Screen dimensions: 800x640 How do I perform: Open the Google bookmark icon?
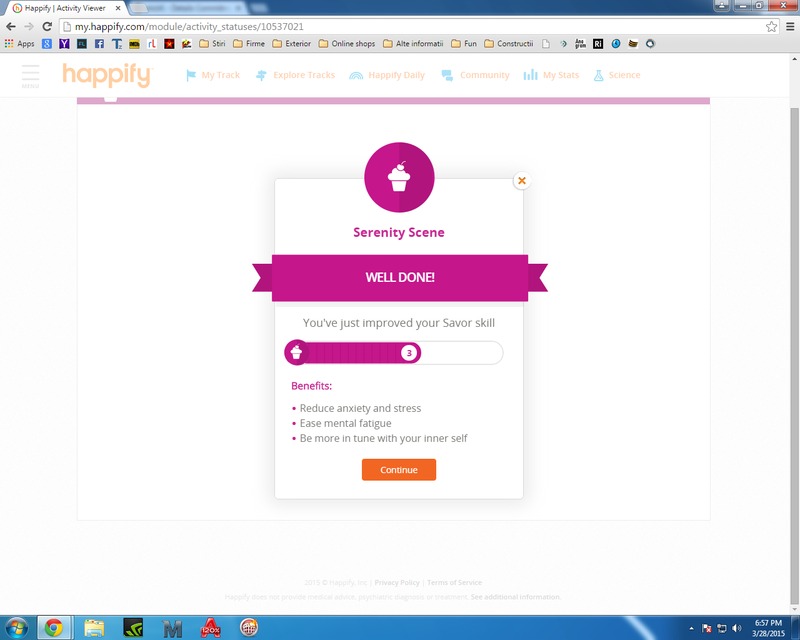[x=47, y=44]
